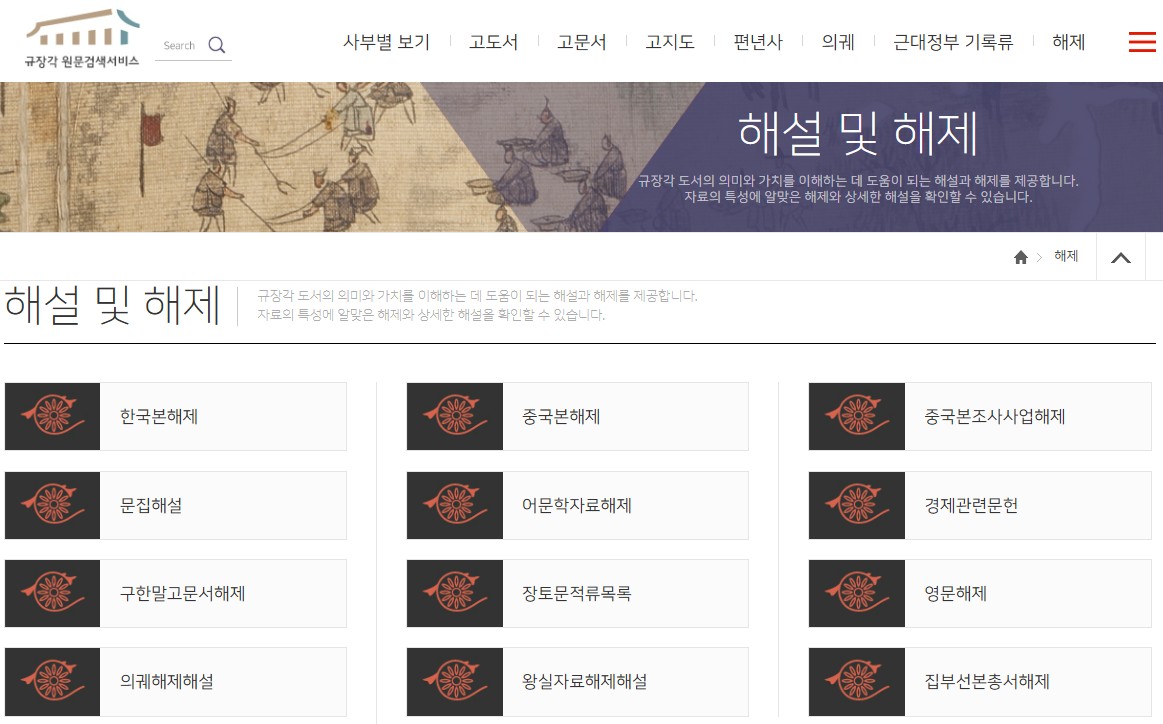Open the 문집해설 link

(x=151, y=505)
